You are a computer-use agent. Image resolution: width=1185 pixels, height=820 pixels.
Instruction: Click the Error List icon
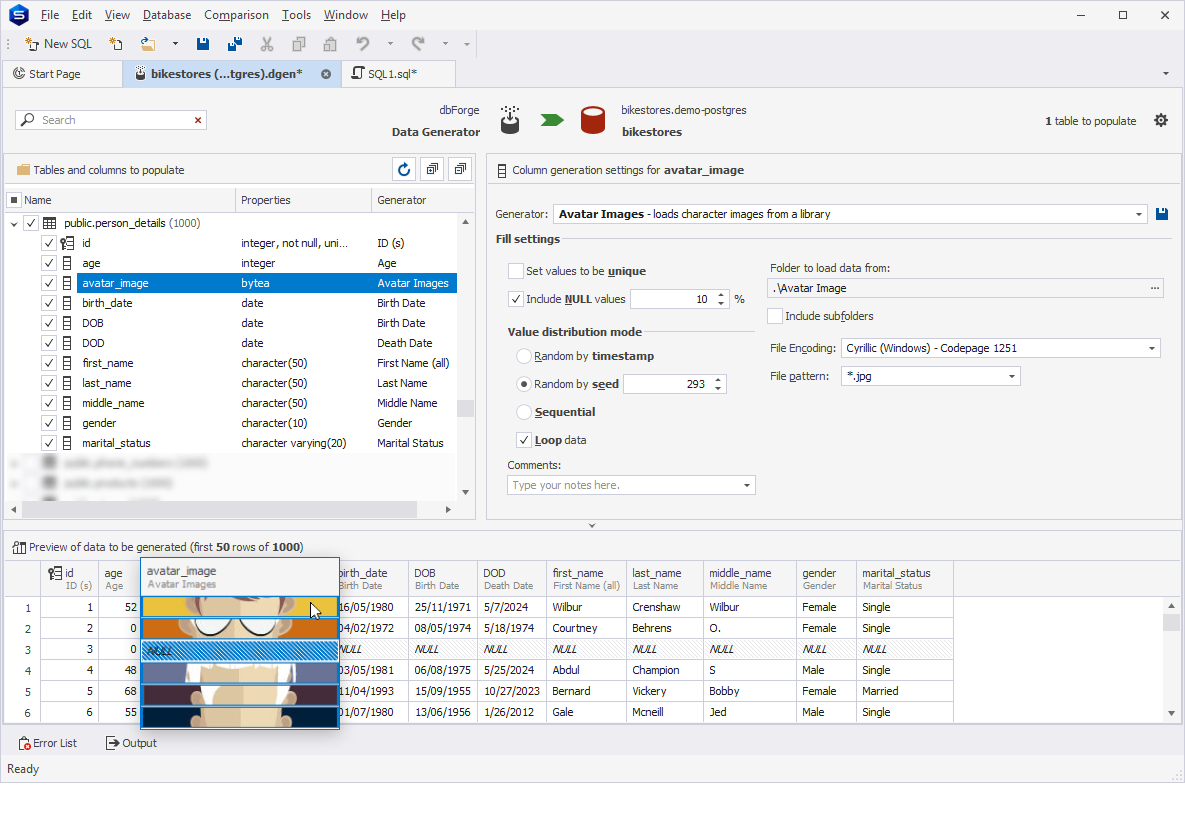[25, 744]
